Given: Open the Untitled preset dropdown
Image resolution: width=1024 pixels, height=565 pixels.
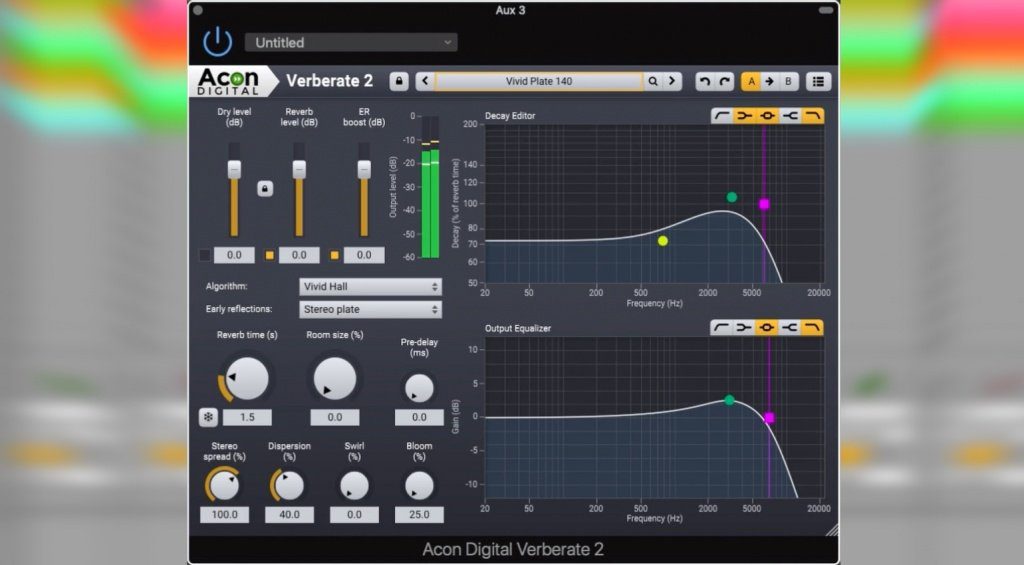Looking at the screenshot, I should [x=351, y=42].
